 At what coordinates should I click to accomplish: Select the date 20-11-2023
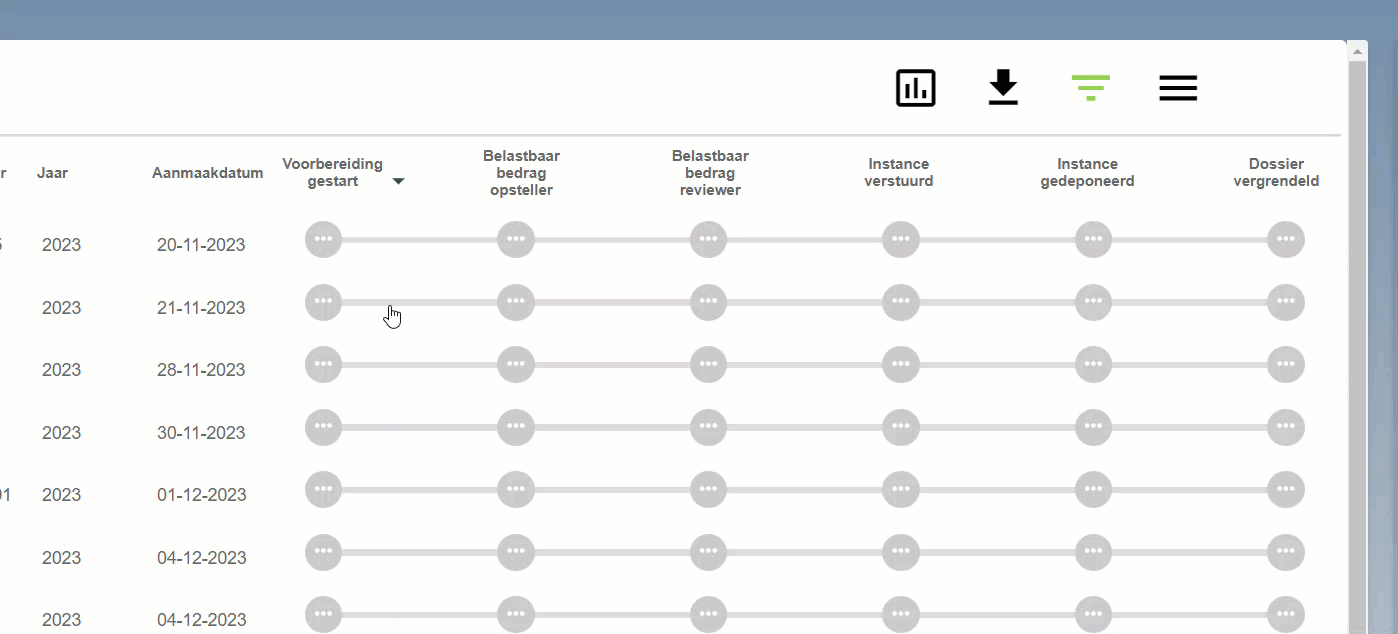pyautogui.click(x=201, y=245)
